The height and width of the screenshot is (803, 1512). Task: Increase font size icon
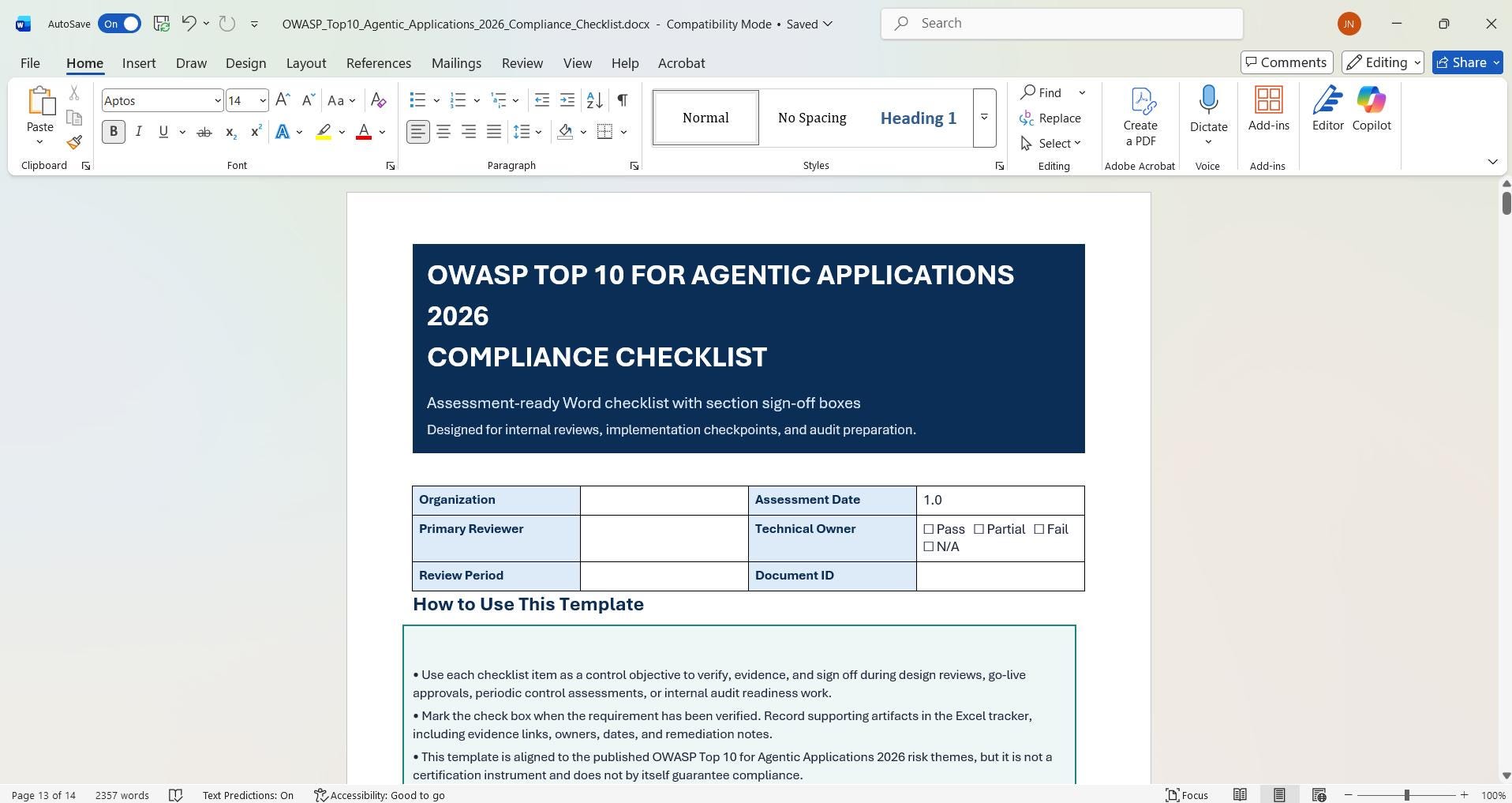point(283,100)
